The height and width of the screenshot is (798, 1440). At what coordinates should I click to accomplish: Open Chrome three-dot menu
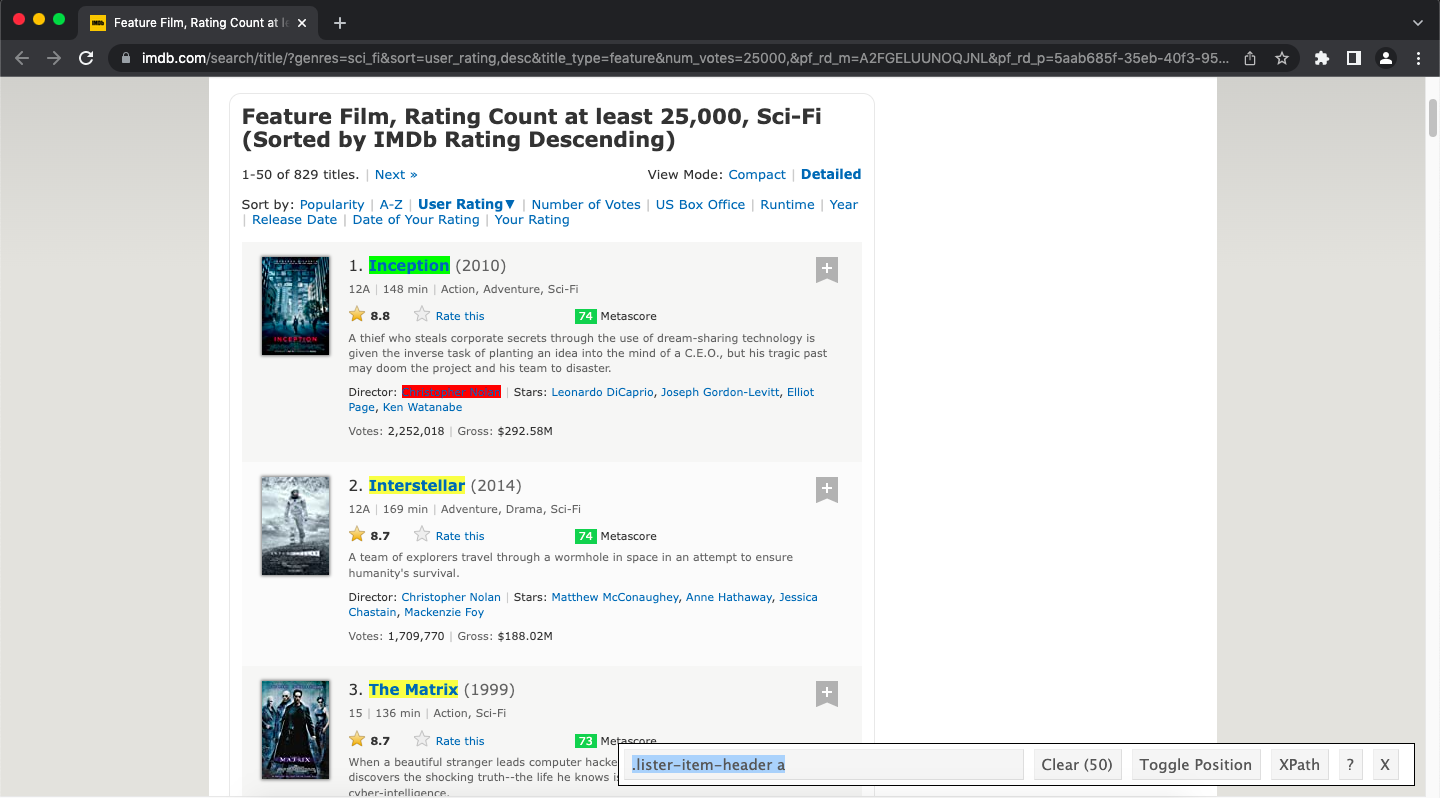coord(1418,58)
